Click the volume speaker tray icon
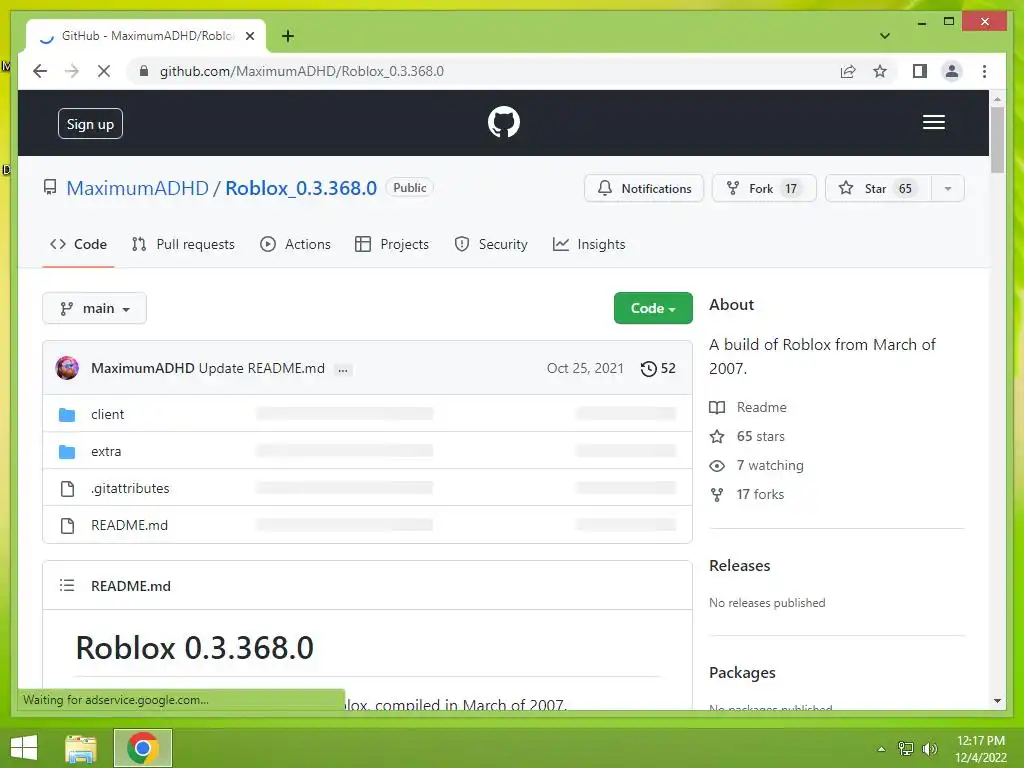Screen dimensions: 1024x768 point(930,748)
